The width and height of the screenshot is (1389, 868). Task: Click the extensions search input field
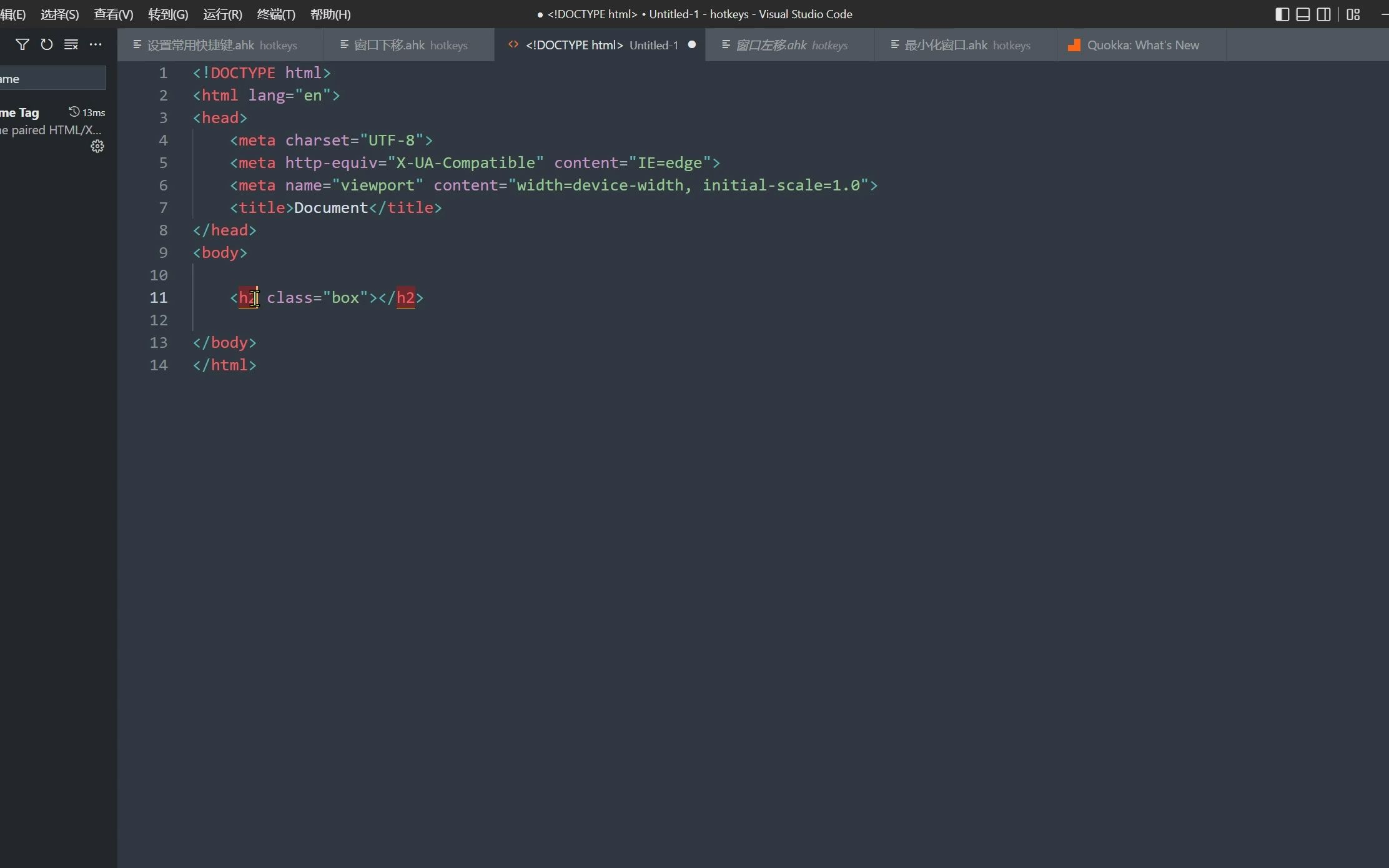(x=53, y=79)
